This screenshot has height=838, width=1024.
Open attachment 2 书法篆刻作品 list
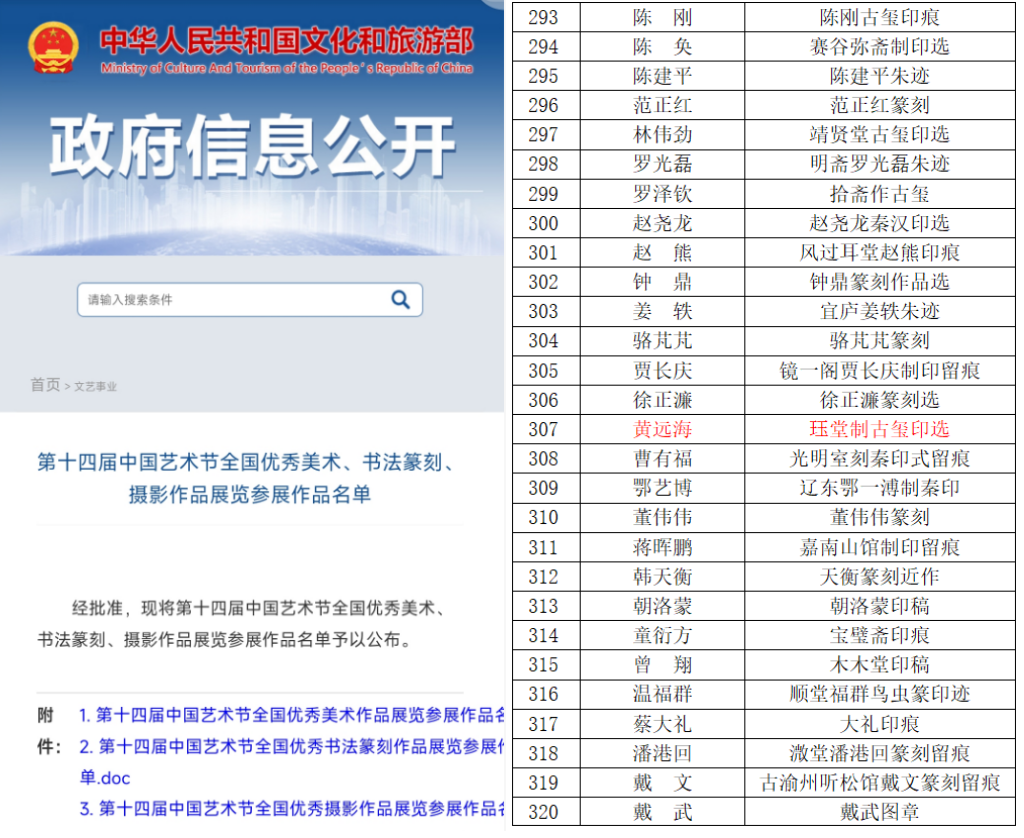pyautogui.click(x=290, y=747)
